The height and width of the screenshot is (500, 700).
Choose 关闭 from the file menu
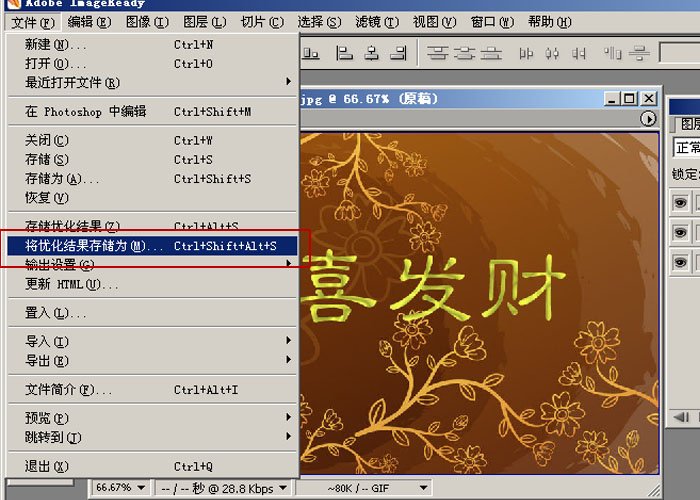pos(153,140)
